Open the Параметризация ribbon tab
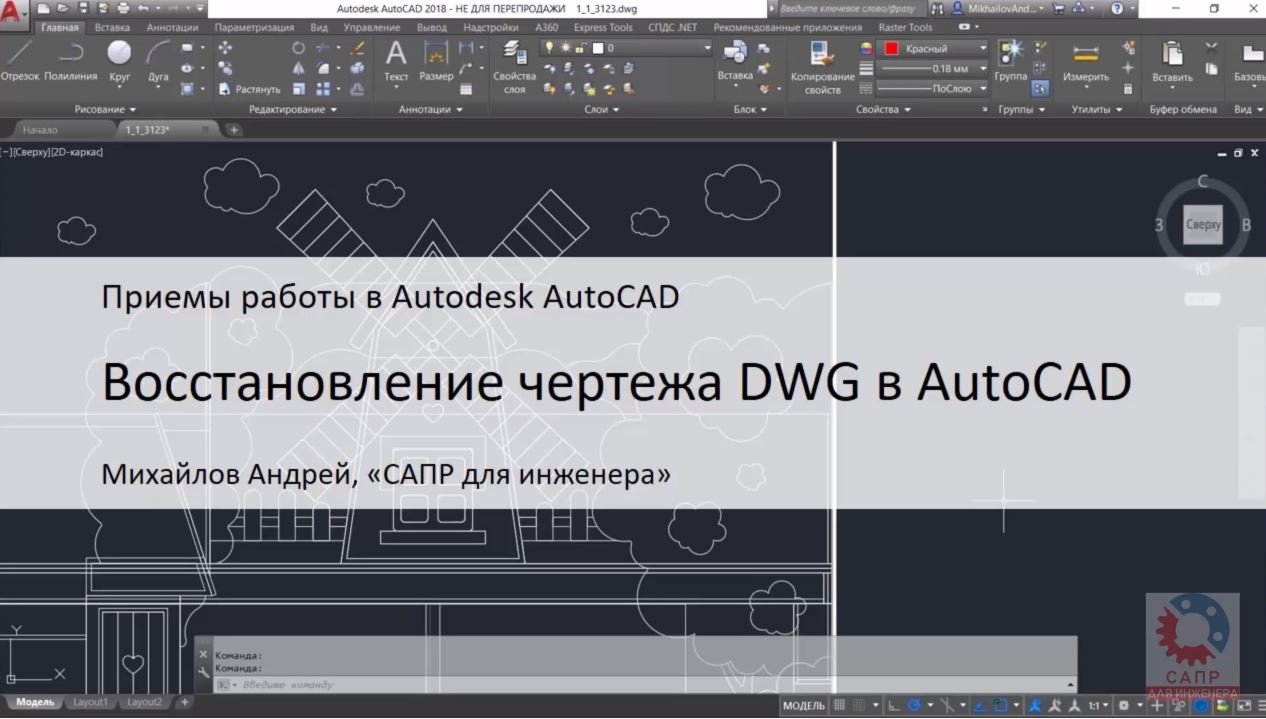The height and width of the screenshot is (719, 1266). pos(256,28)
